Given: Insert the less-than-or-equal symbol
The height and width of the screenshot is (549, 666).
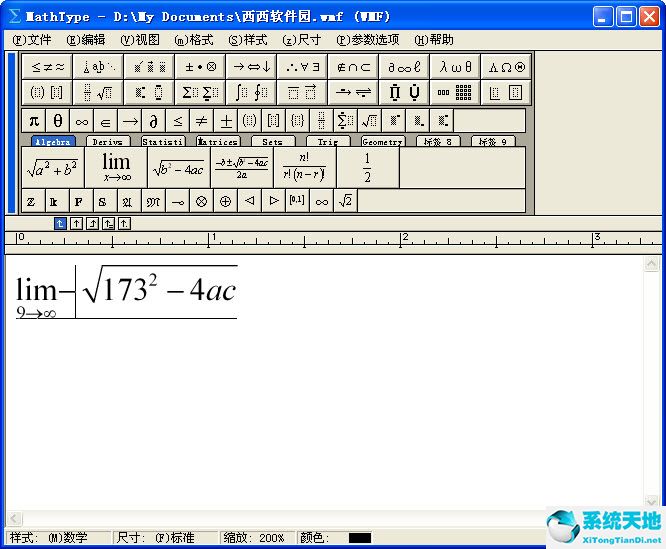Looking at the screenshot, I should coord(178,121).
